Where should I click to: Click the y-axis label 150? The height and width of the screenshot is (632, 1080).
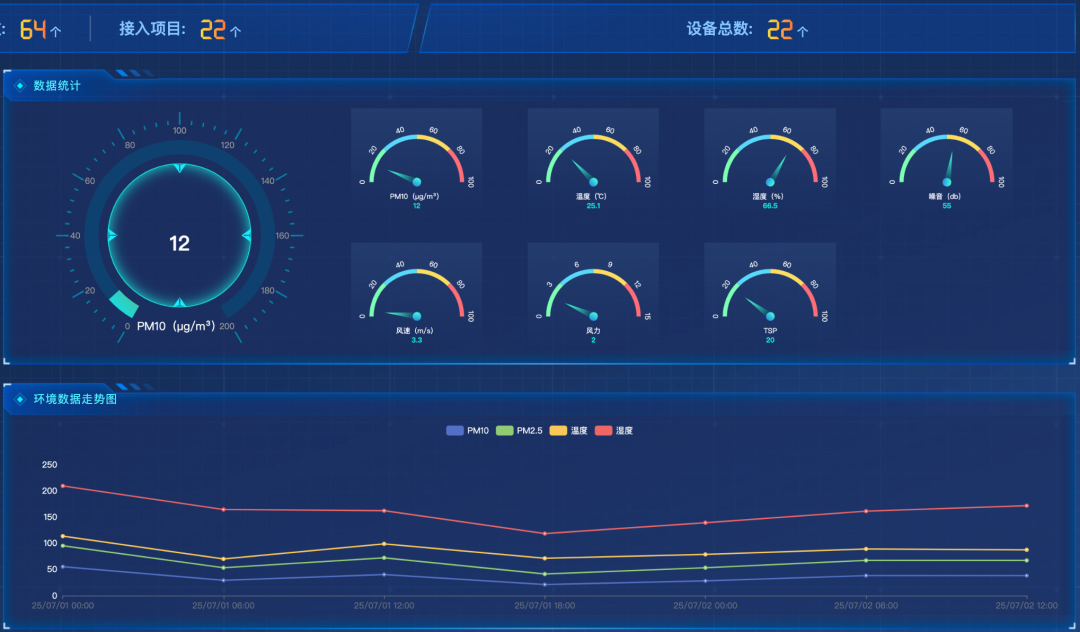pos(50,517)
